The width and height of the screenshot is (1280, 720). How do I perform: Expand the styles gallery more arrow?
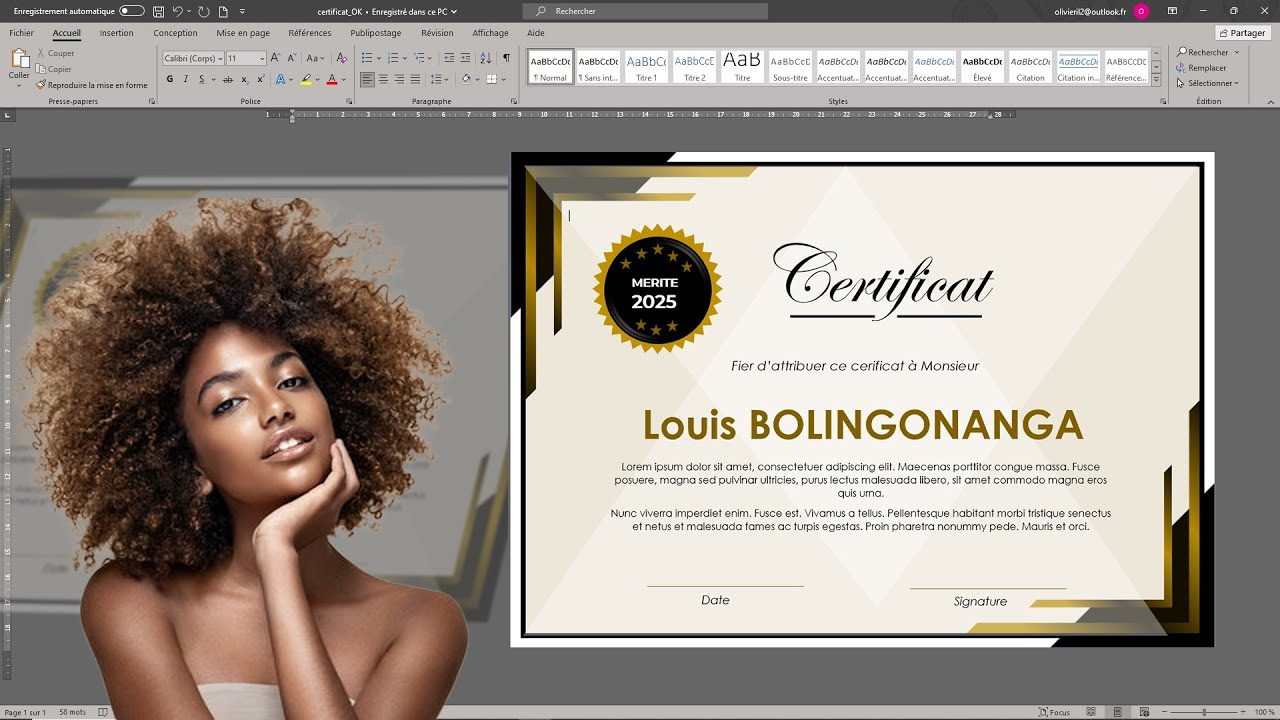coord(1156,78)
